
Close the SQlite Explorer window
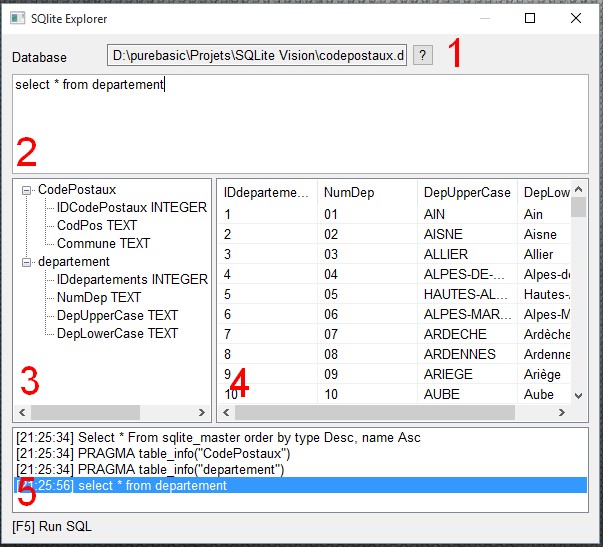coord(576,18)
